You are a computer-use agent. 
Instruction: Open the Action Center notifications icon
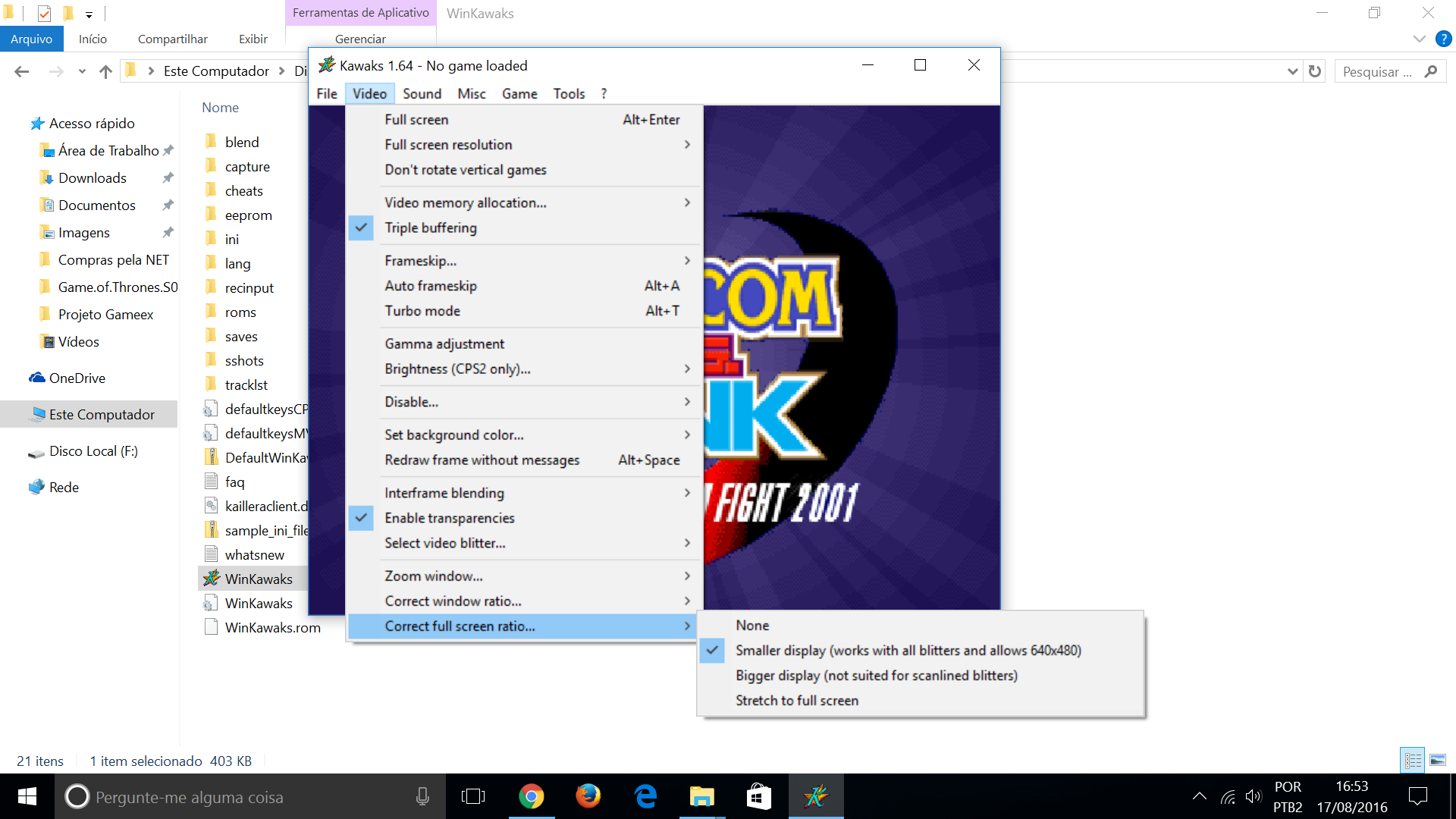point(1417,796)
